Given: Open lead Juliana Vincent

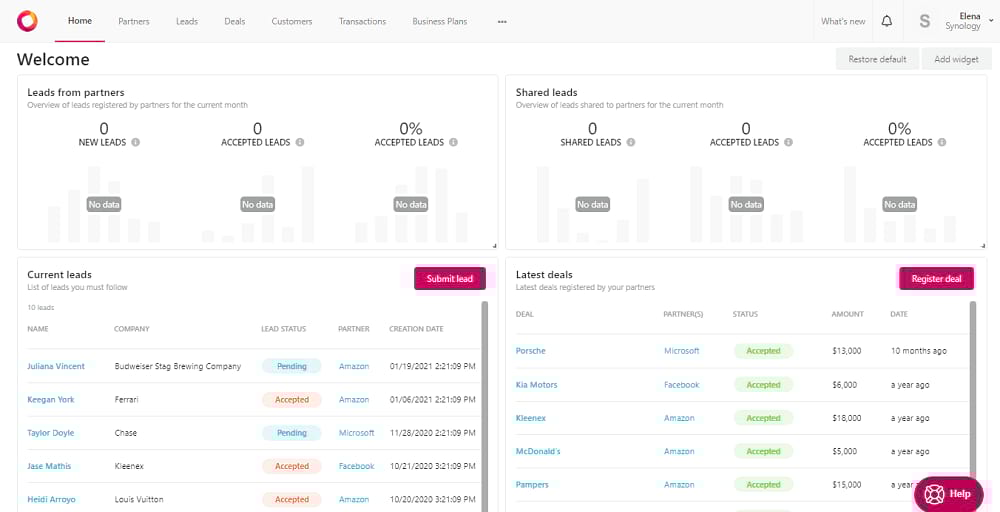Looking at the screenshot, I should click(55, 366).
